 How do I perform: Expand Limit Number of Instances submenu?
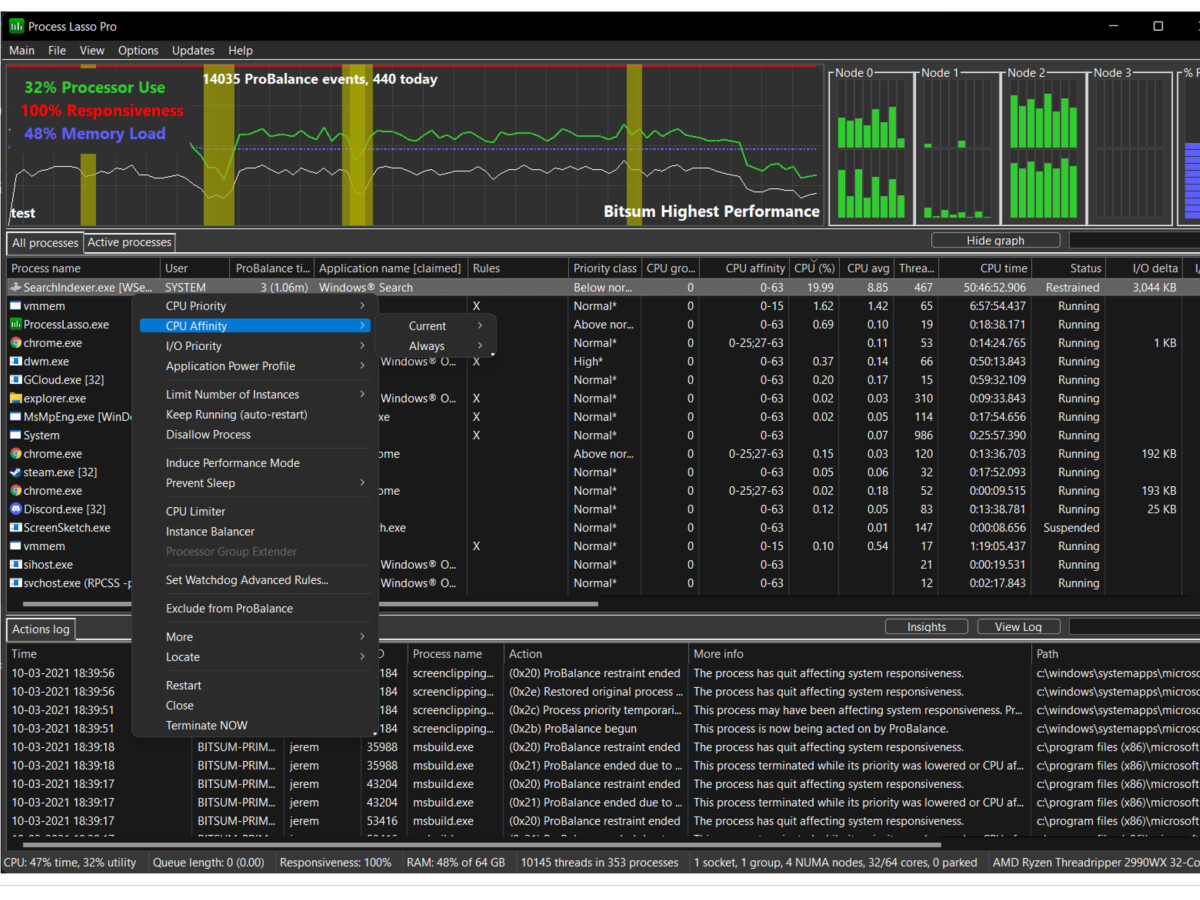pyautogui.click(x=255, y=394)
